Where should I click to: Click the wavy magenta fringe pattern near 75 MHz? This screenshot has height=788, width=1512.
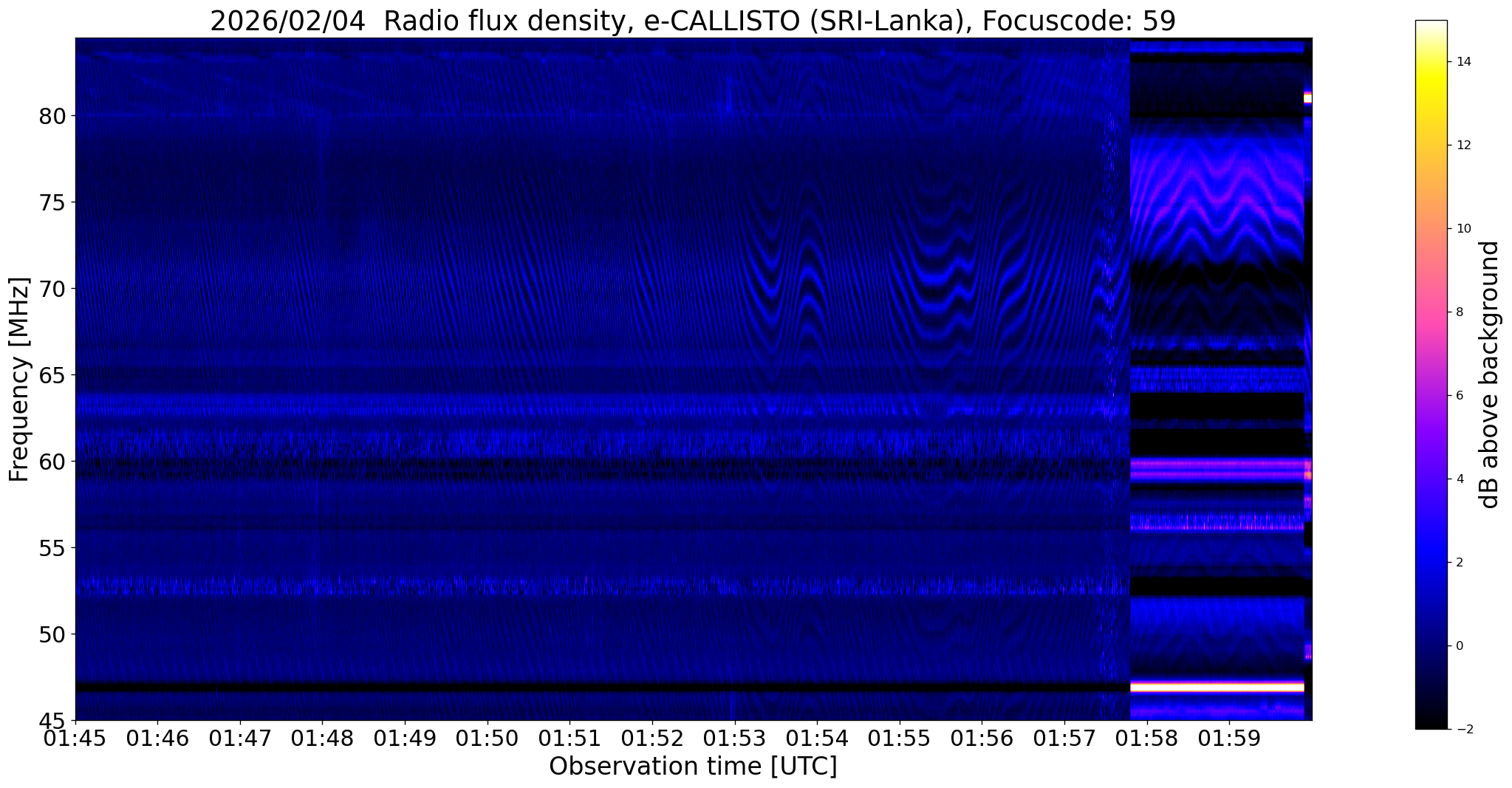1217,199
